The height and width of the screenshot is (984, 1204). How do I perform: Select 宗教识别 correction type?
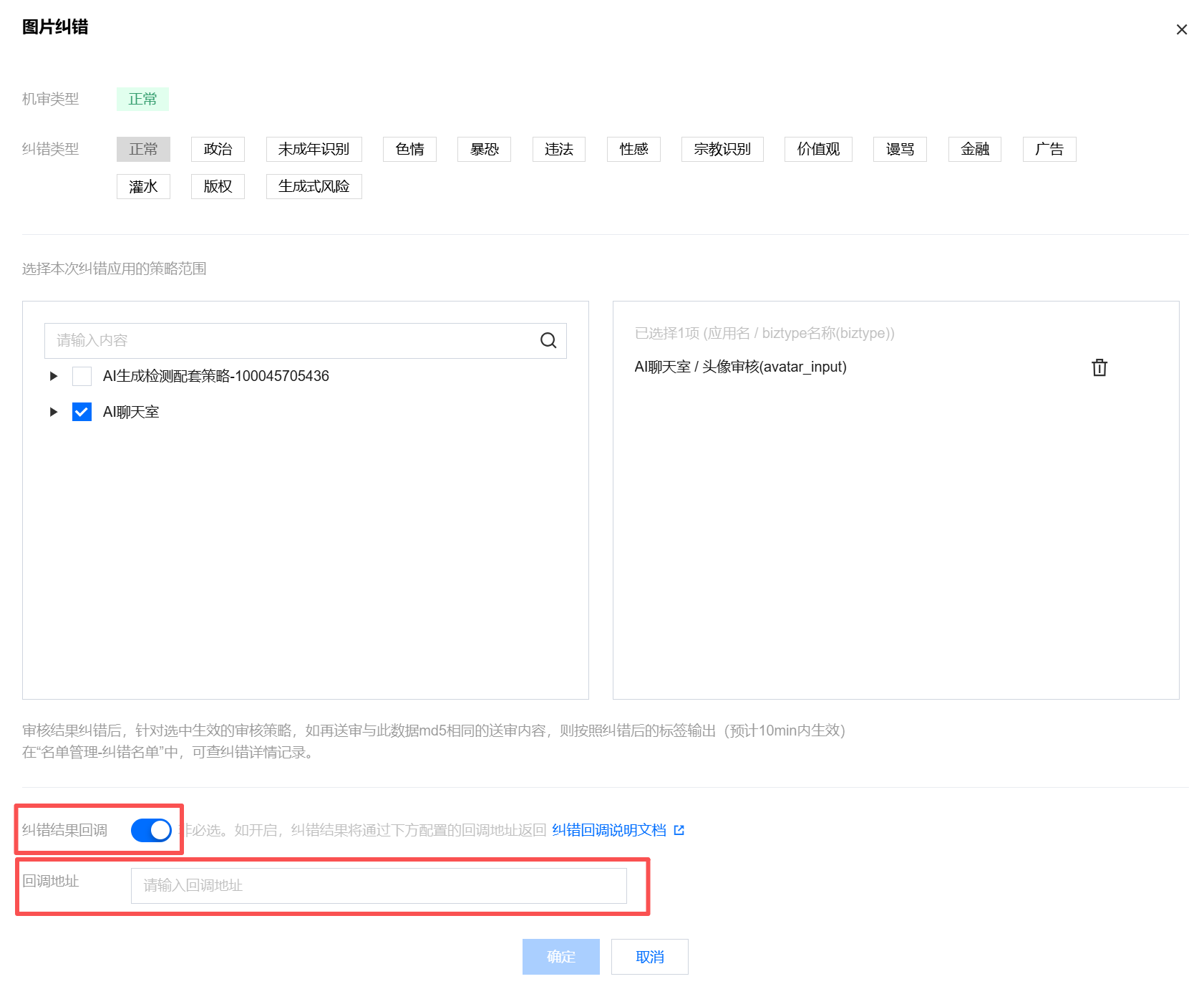pyautogui.click(x=722, y=149)
